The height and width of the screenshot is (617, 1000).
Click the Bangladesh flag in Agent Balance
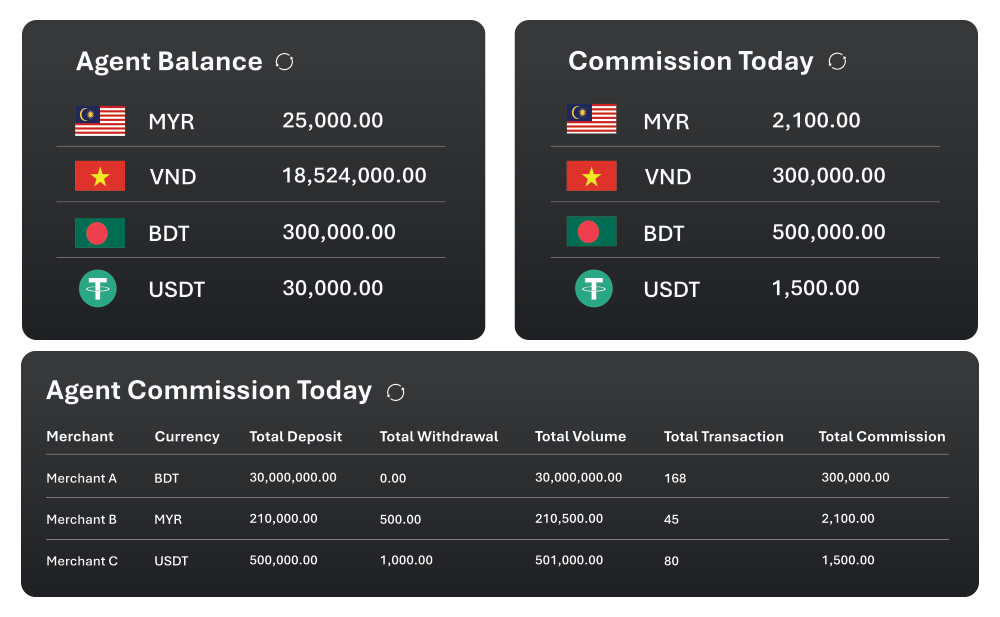pyautogui.click(x=100, y=233)
